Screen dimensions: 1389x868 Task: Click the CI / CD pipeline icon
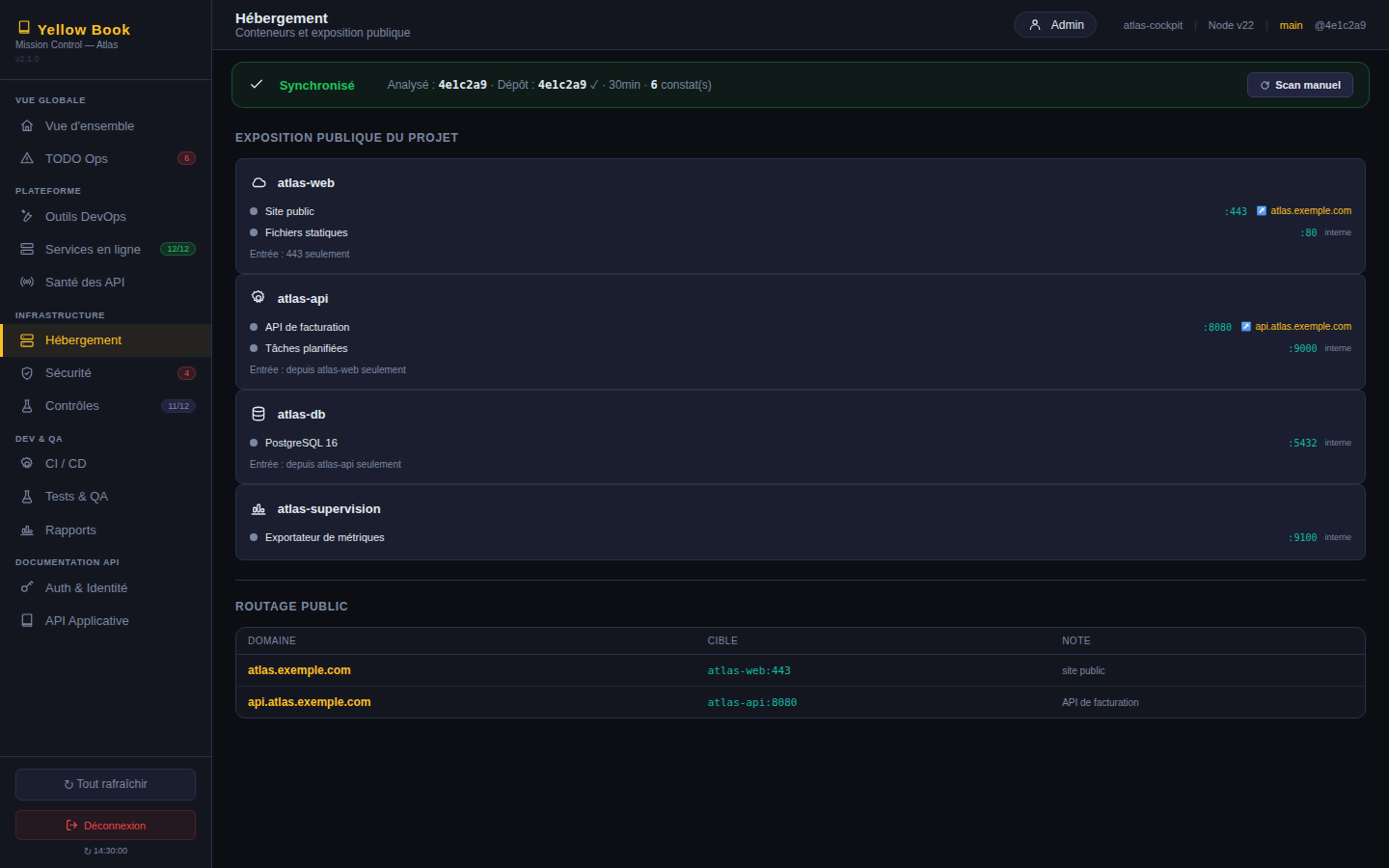(27, 464)
